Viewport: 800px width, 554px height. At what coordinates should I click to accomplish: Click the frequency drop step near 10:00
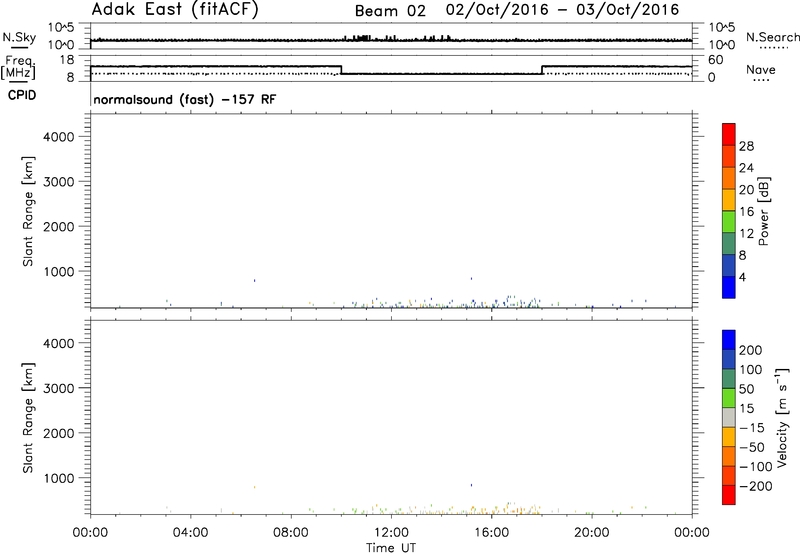[x=341, y=70]
